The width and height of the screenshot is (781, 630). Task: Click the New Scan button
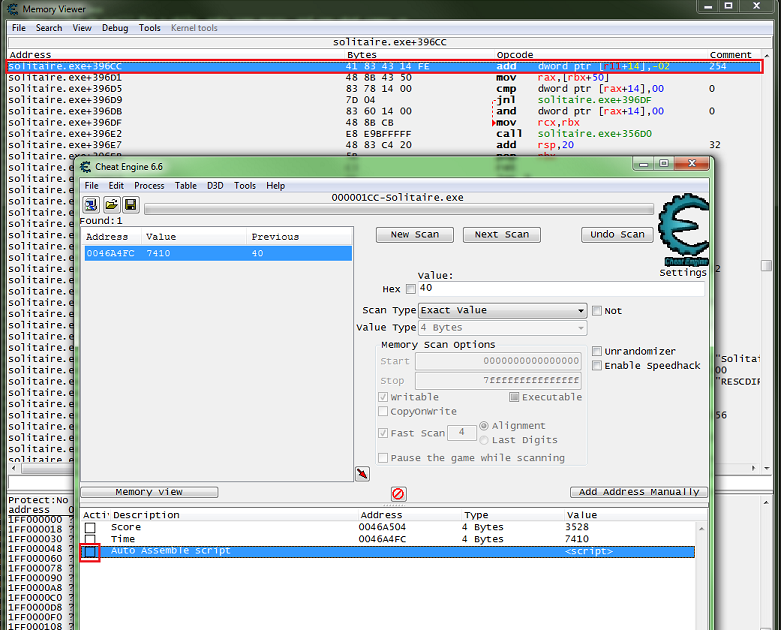[415, 235]
